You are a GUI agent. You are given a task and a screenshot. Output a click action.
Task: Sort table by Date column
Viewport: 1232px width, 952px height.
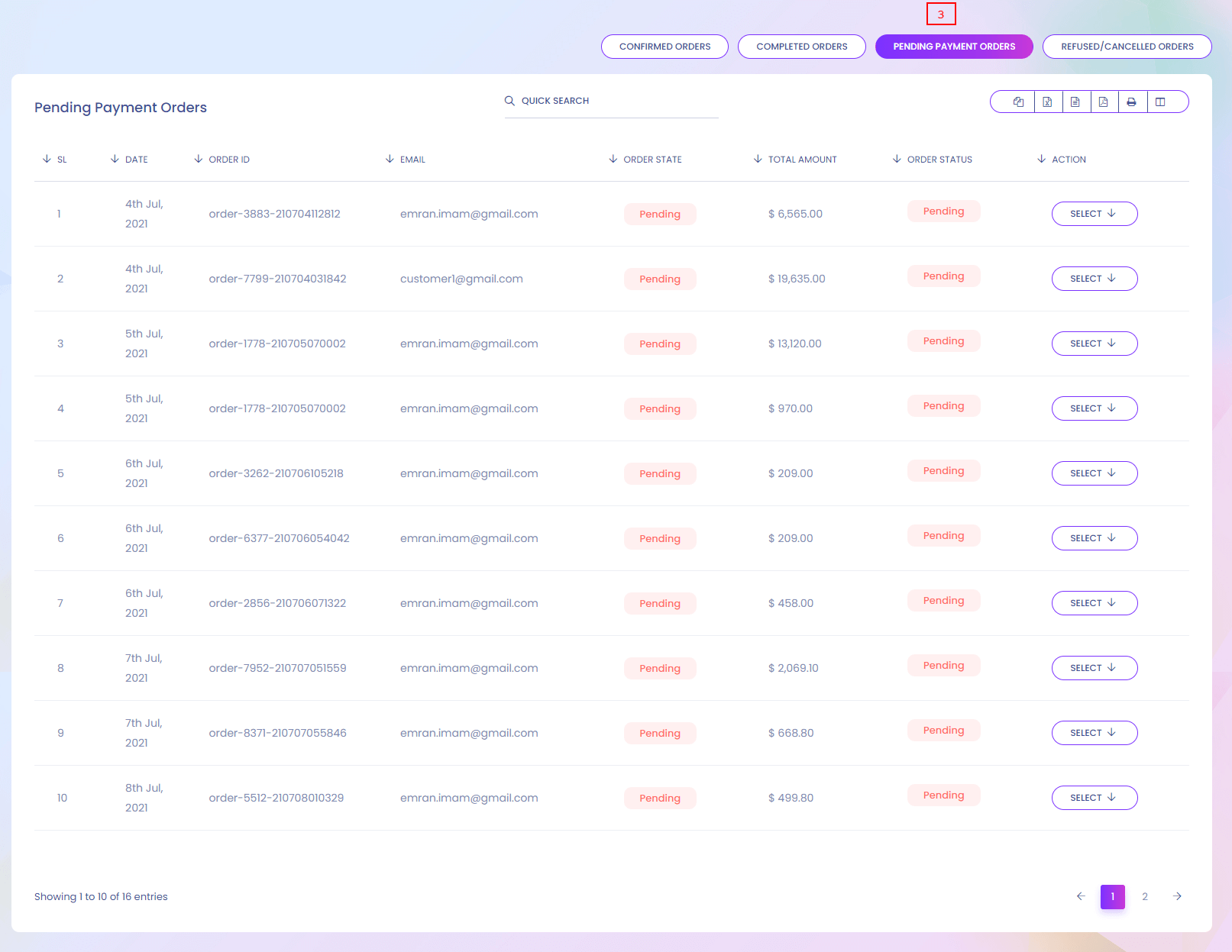pos(136,160)
